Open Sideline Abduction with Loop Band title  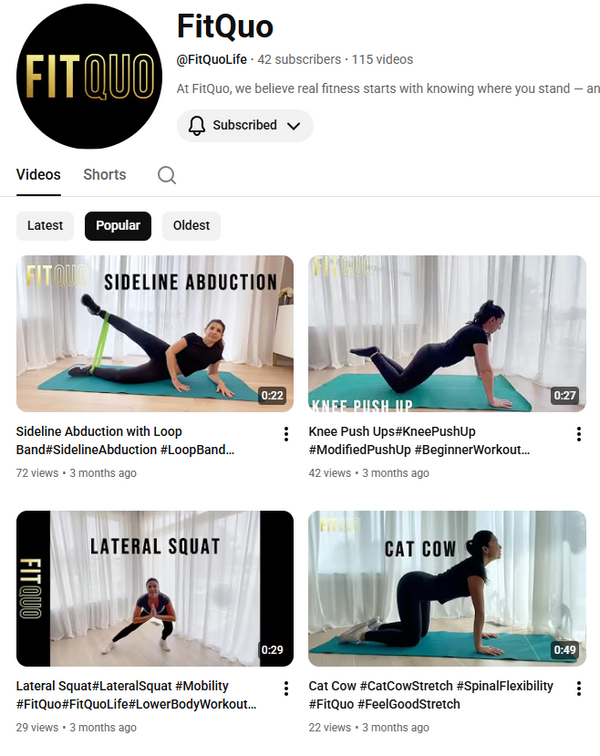(125, 440)
